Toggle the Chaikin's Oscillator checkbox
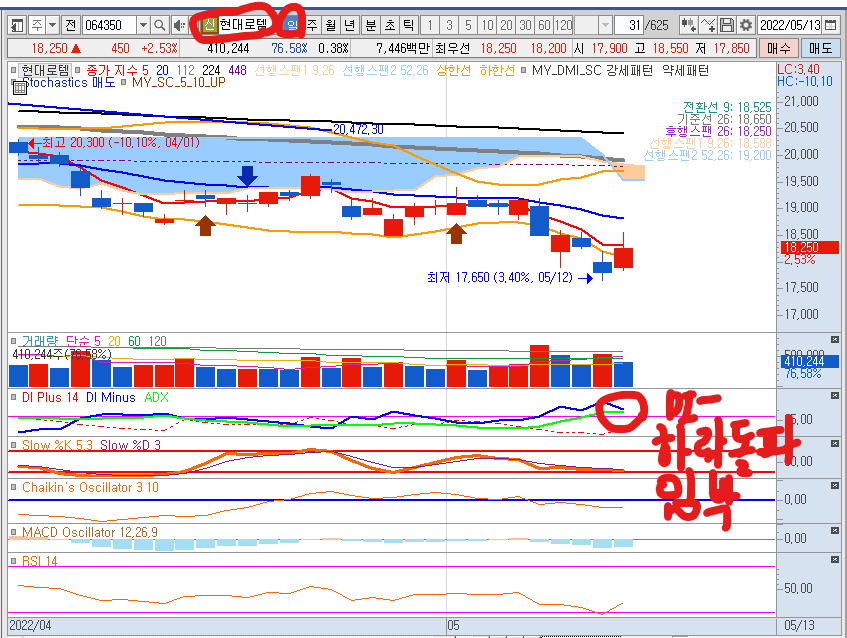847x638 pixels. 14,487
